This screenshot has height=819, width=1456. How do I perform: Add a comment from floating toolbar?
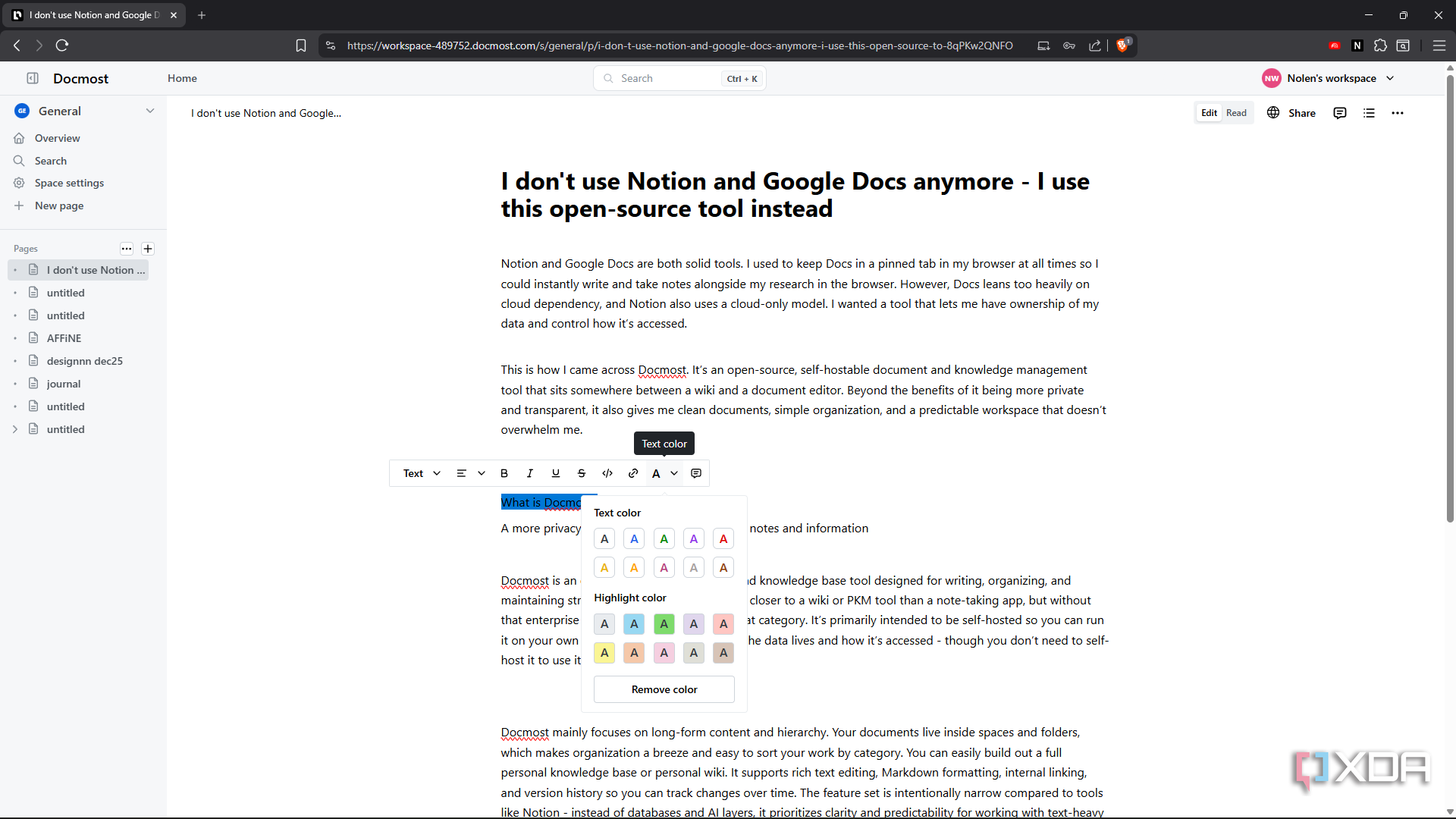point(696,473)
